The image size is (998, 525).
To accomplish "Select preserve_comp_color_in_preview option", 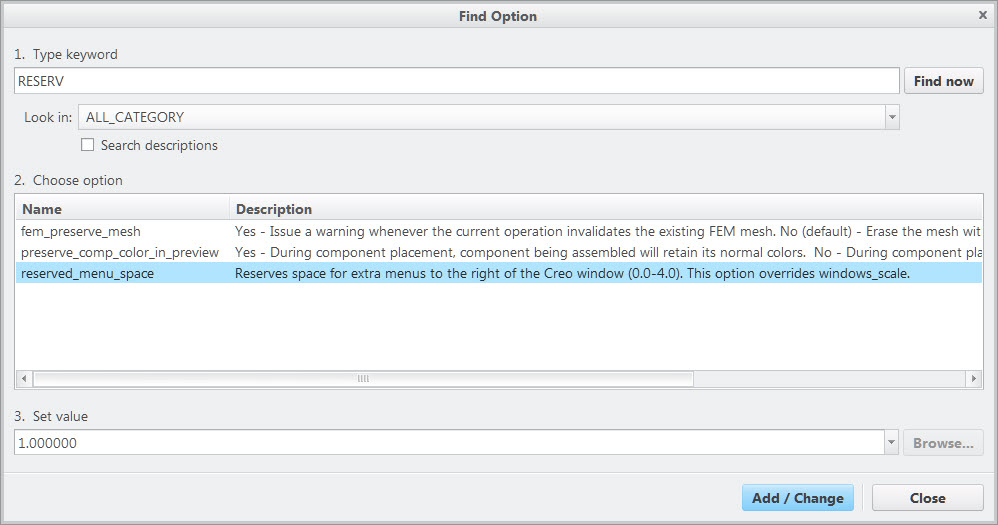I will [x=120, y=252].
